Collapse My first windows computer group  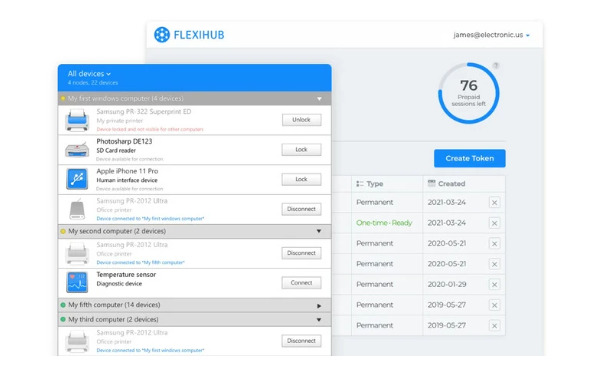[319, 99]
